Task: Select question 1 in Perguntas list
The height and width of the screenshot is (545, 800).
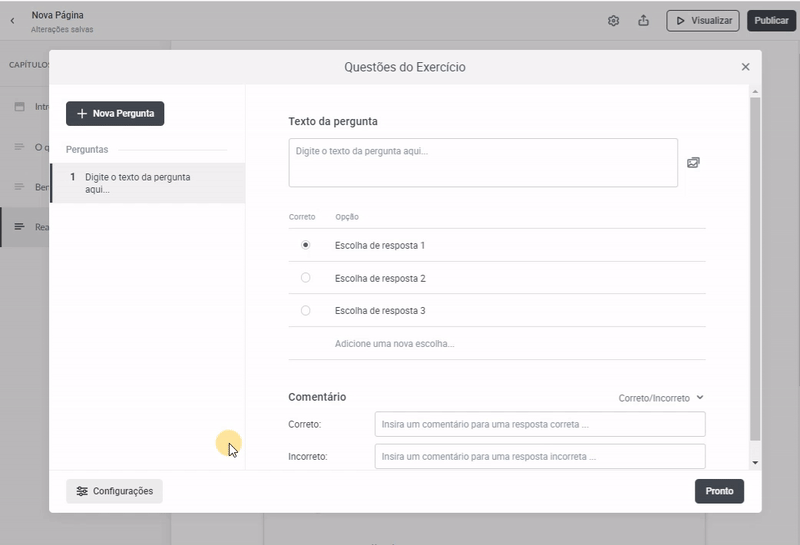Action: point(147,183)
